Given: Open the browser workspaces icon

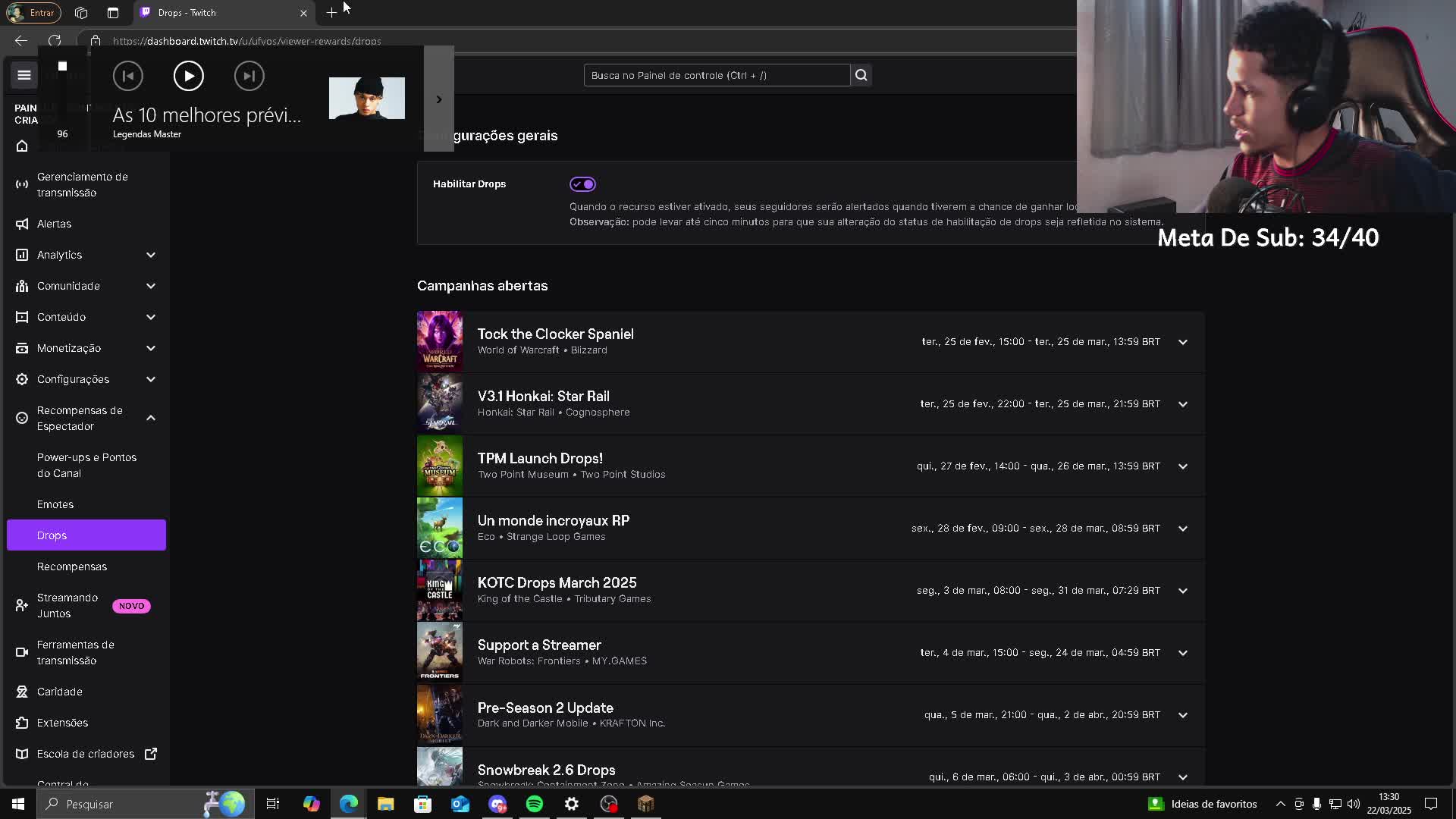Looking at the screenshot, I should click(x=81, y=13).
